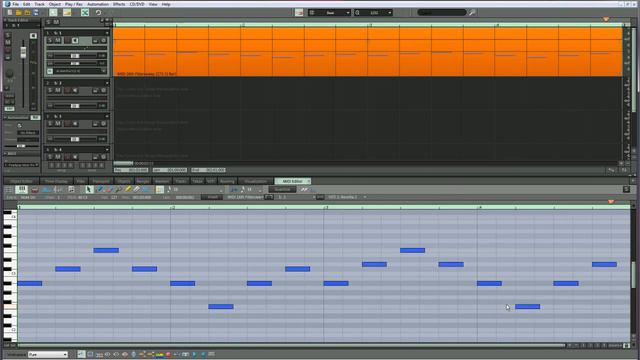640x360 pixels.
Task: Arm record on track 2
Action: (x=67, y=90)
